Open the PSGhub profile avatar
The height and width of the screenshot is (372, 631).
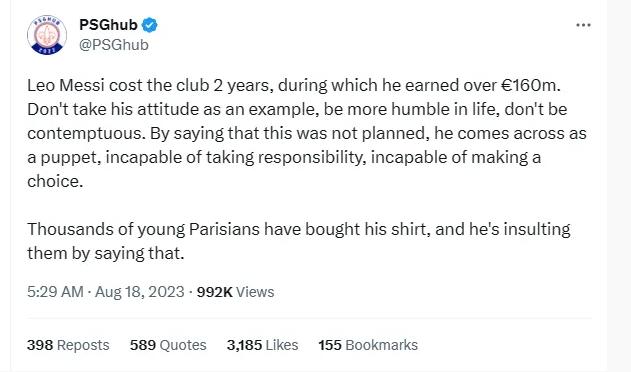point(47,35)
